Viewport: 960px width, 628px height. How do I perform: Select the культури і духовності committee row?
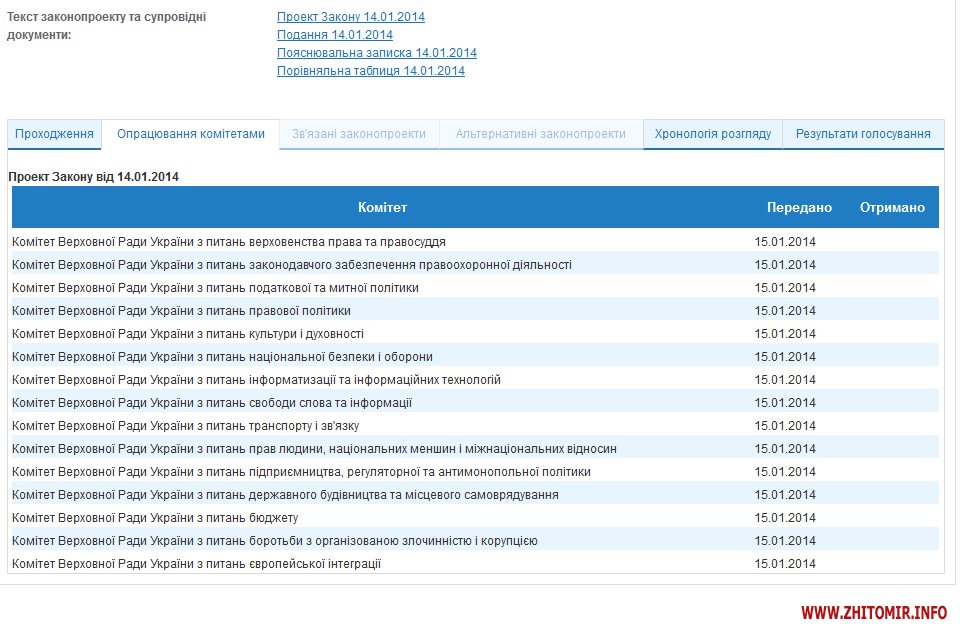pyautogui.click(x=188, y=334)
